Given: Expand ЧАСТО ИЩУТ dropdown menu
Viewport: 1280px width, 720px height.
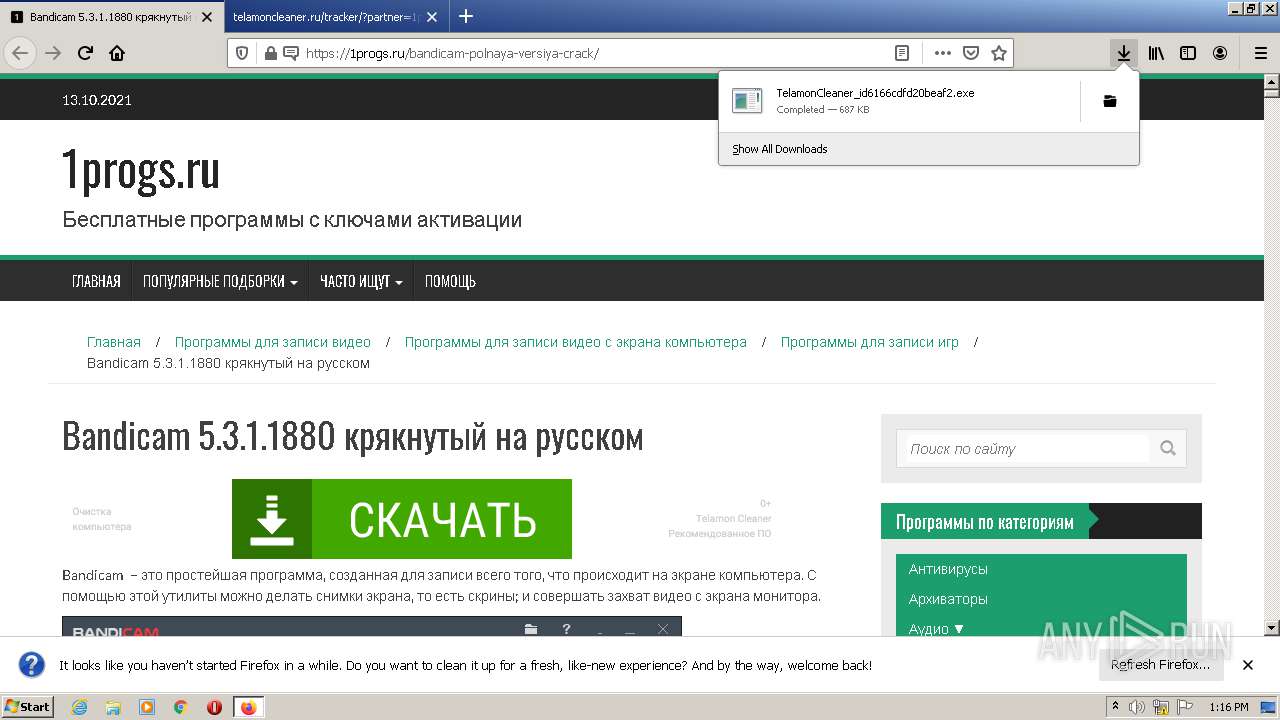Looking at the screenshot, I should pyautogui.click(x=361, y=281).
